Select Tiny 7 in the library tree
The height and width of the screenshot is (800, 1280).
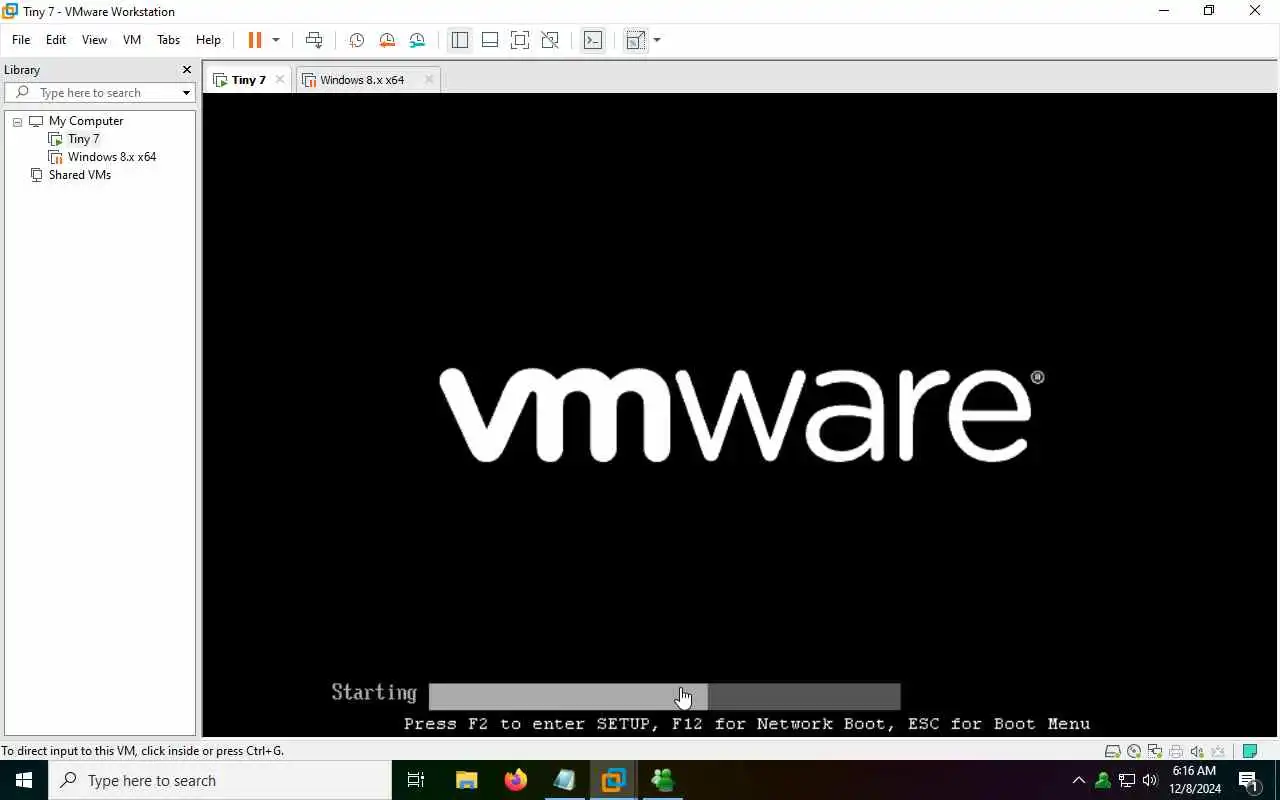[x=83, y=139]
